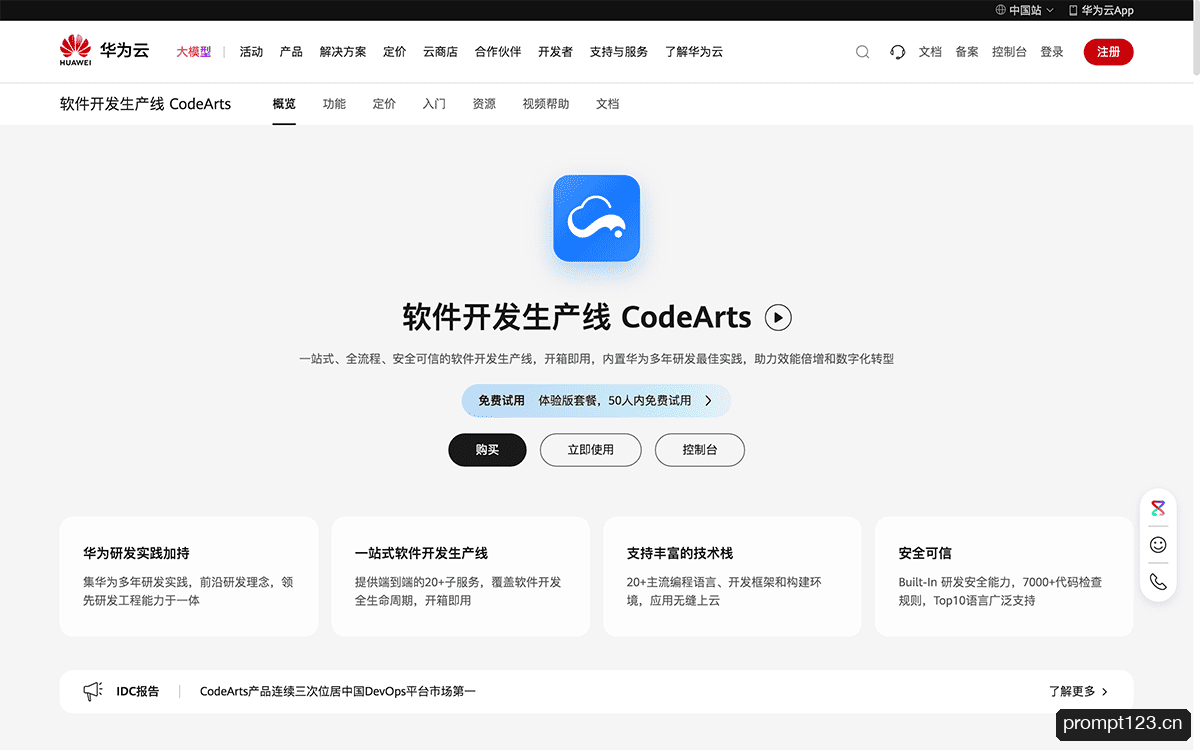Image resolution: width=1200 pixels, height=750 pixels.
Task: Click the headset customer service icon
Action: [897, 52]
